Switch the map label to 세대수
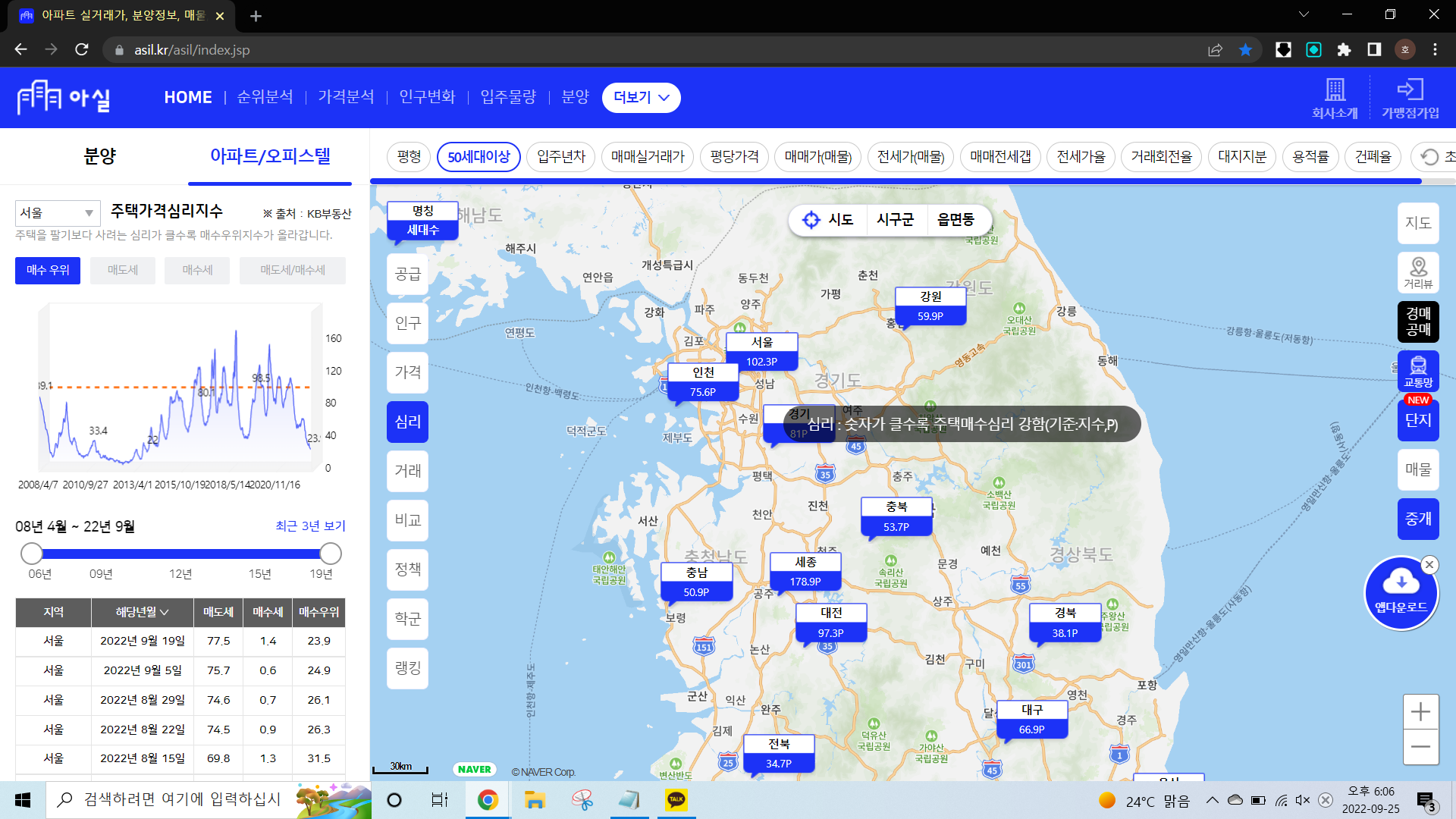Image resolution: width=1456 pixels, height=819 pixels. 422,230
